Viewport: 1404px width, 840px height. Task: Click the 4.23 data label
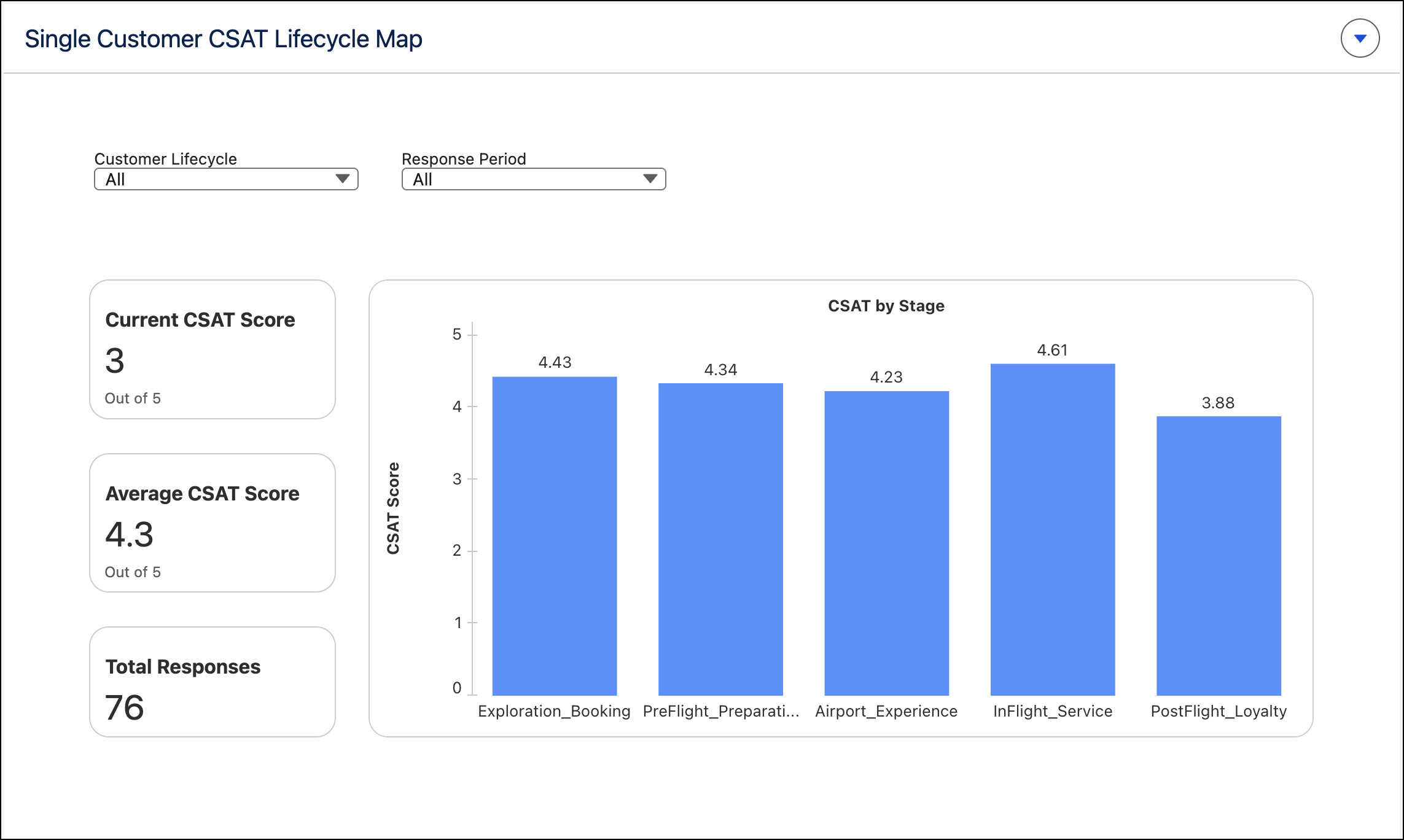pos(886,377)
